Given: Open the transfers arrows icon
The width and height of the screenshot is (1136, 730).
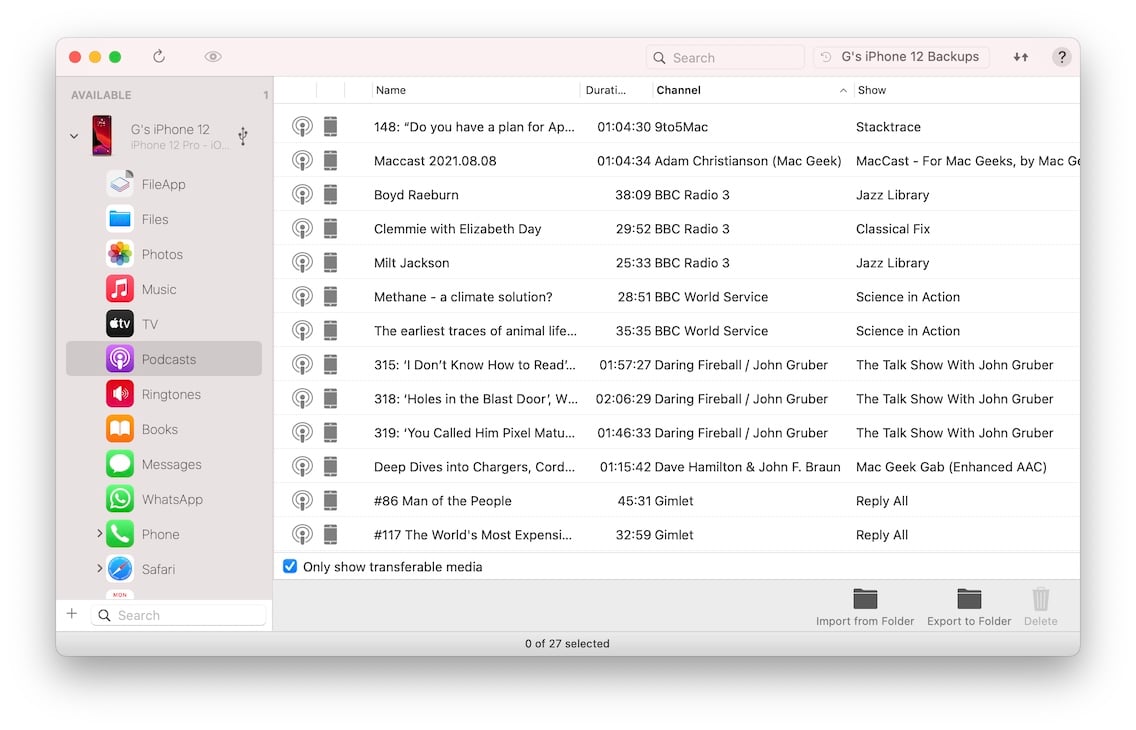Looking at the screenshot, I should (1021, 56).
